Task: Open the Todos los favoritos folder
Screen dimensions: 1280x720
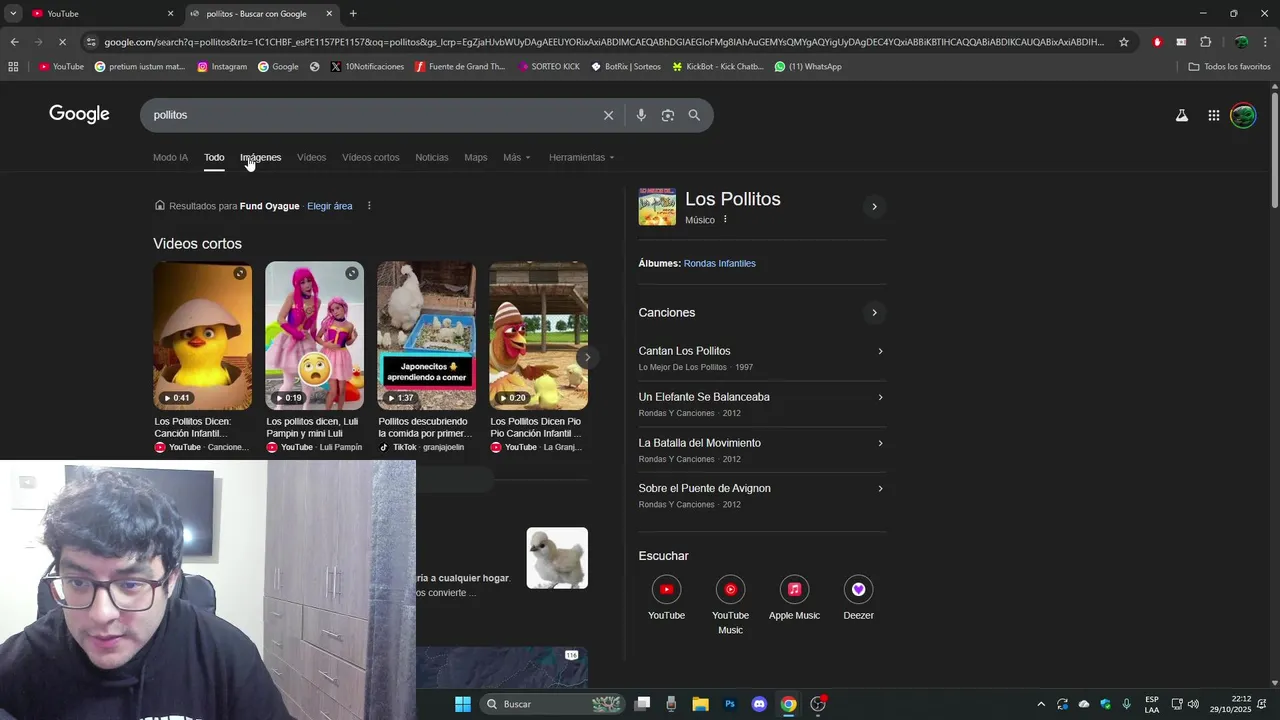Action: point(1229,66)
